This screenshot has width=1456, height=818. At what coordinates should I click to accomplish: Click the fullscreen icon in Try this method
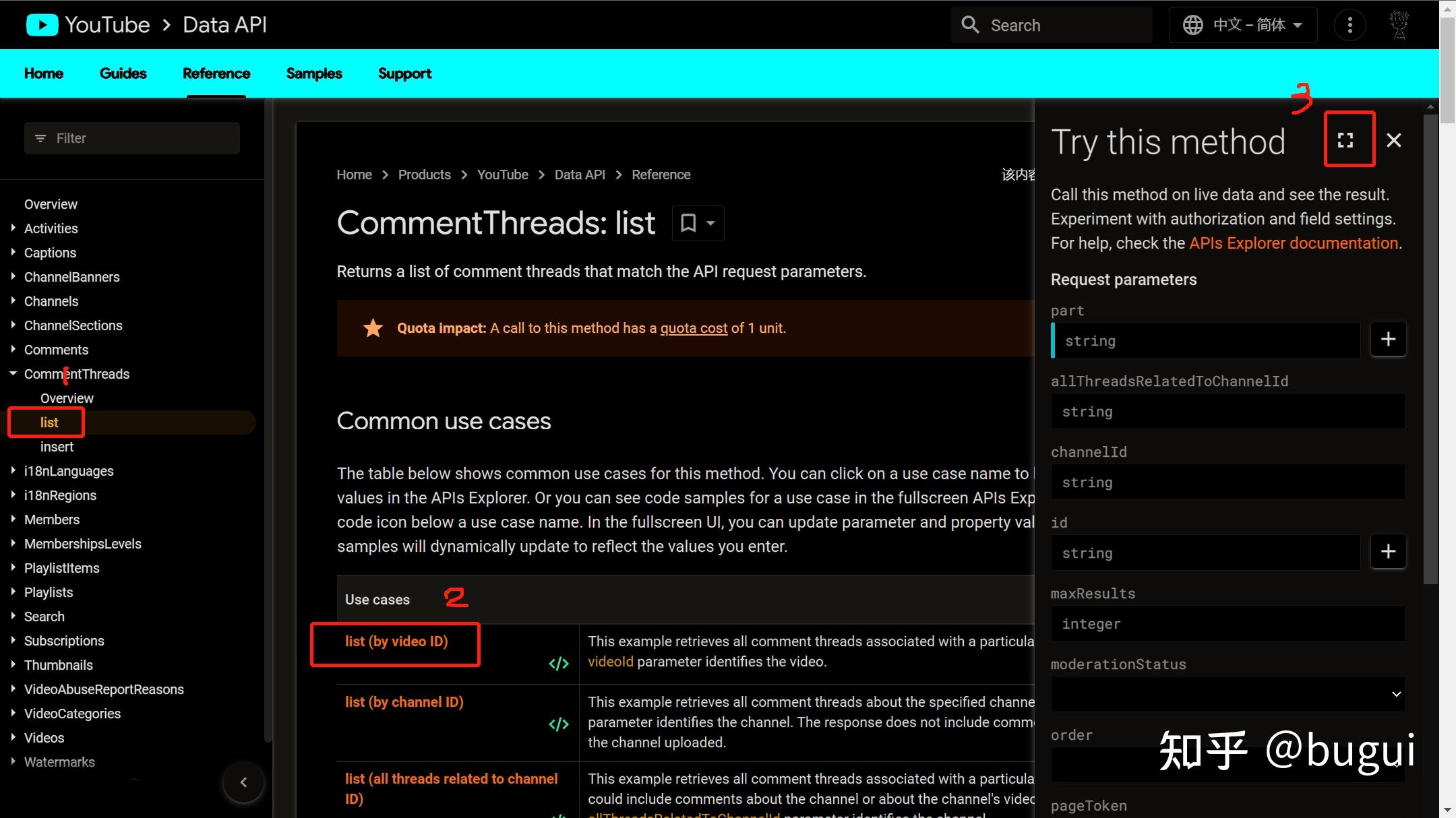1345,139
